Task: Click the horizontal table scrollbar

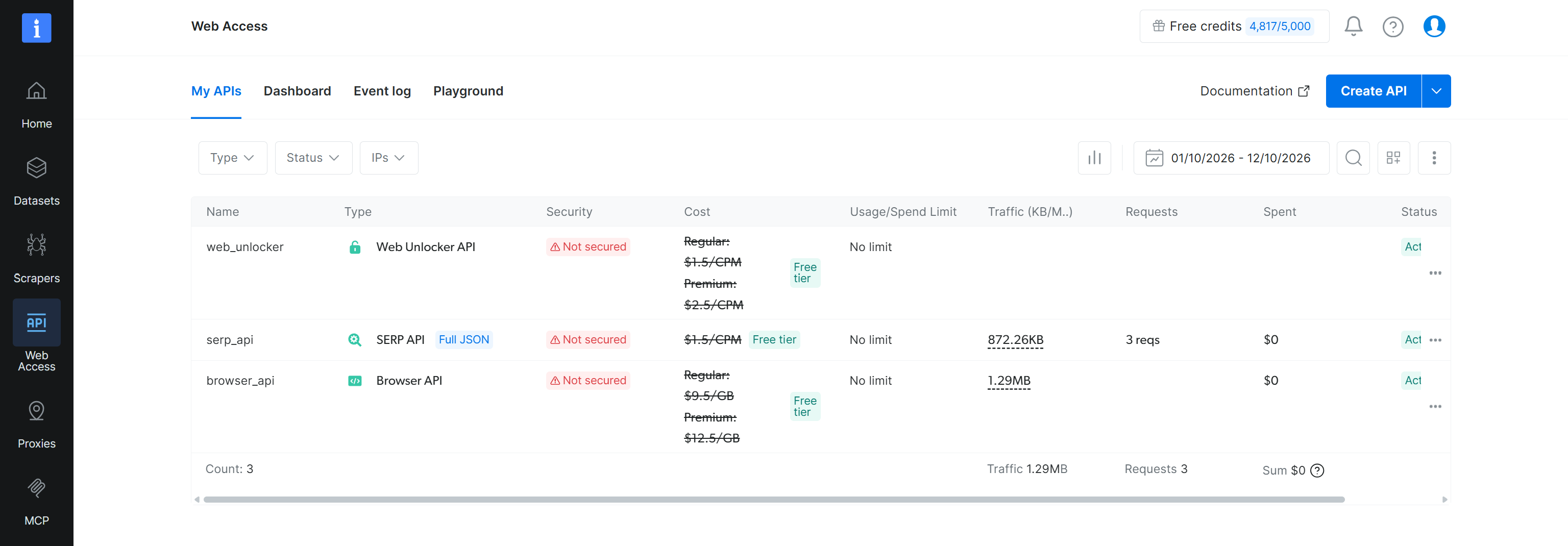Action: (x=774, y=500)
